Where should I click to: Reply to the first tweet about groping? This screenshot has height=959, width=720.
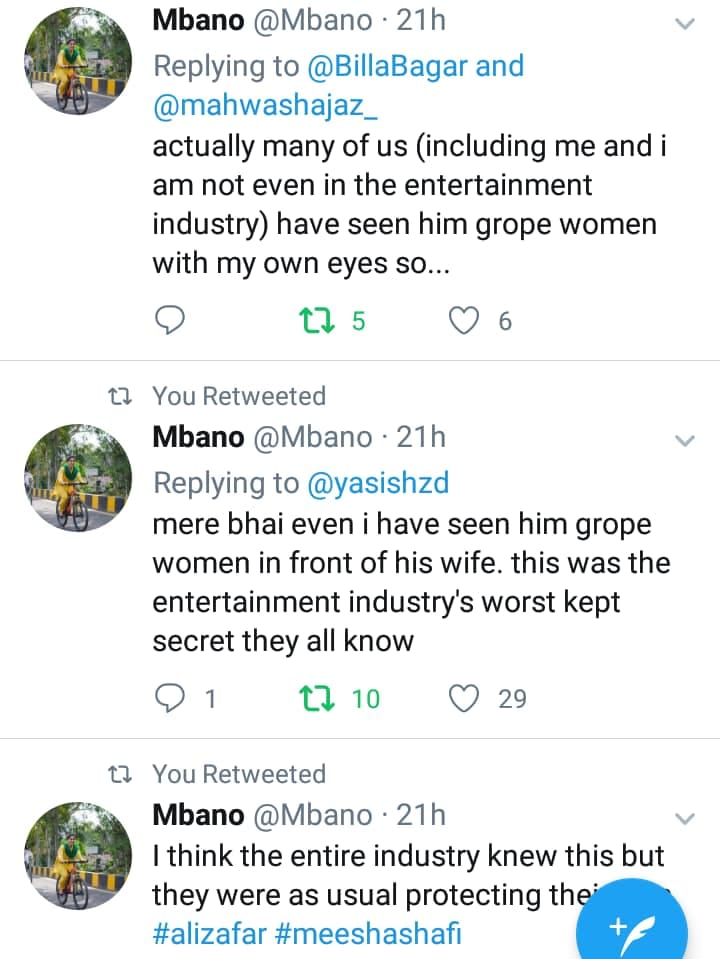click(172, 320)
